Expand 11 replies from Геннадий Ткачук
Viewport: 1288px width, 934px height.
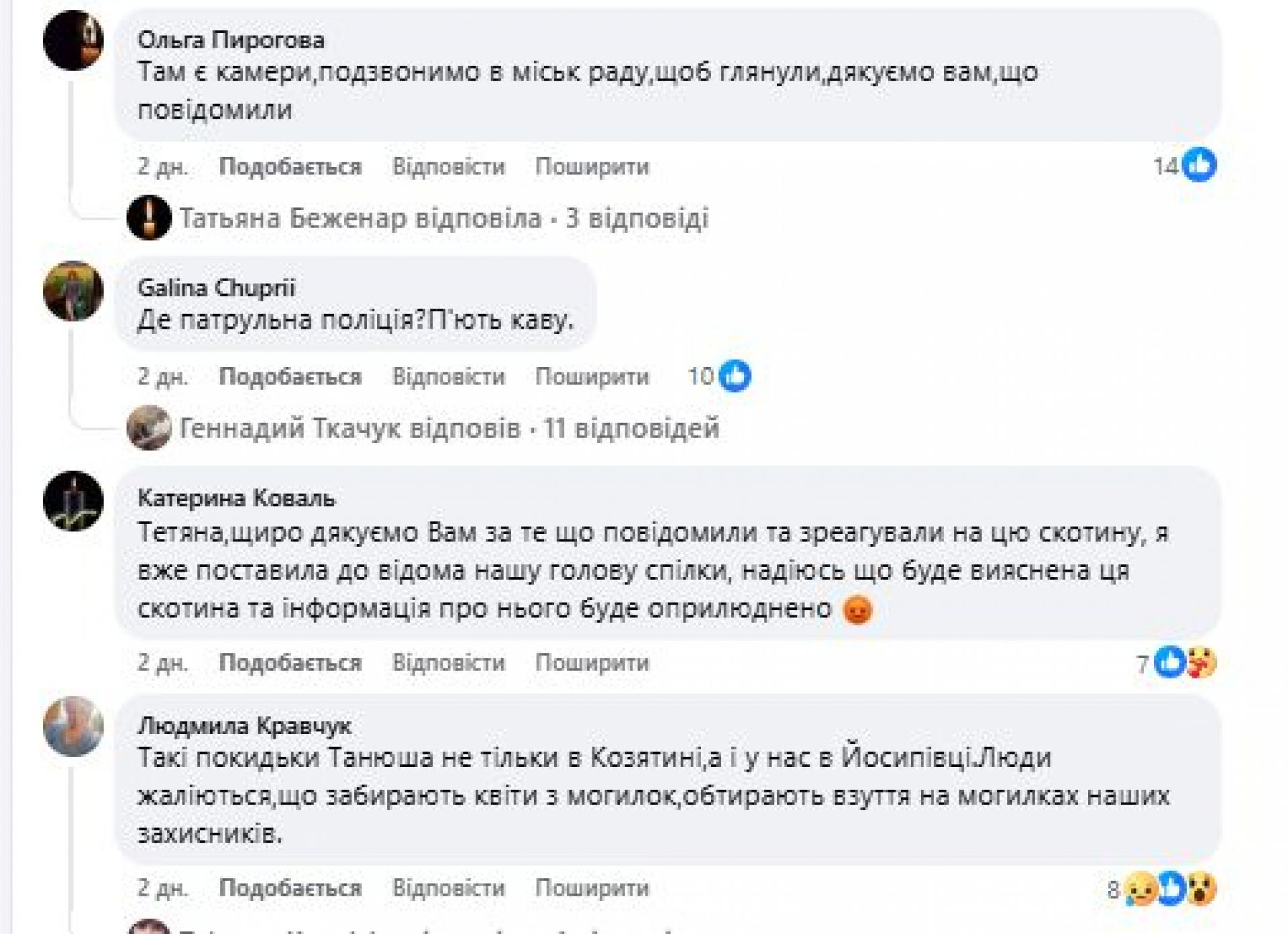coord(449,428)
